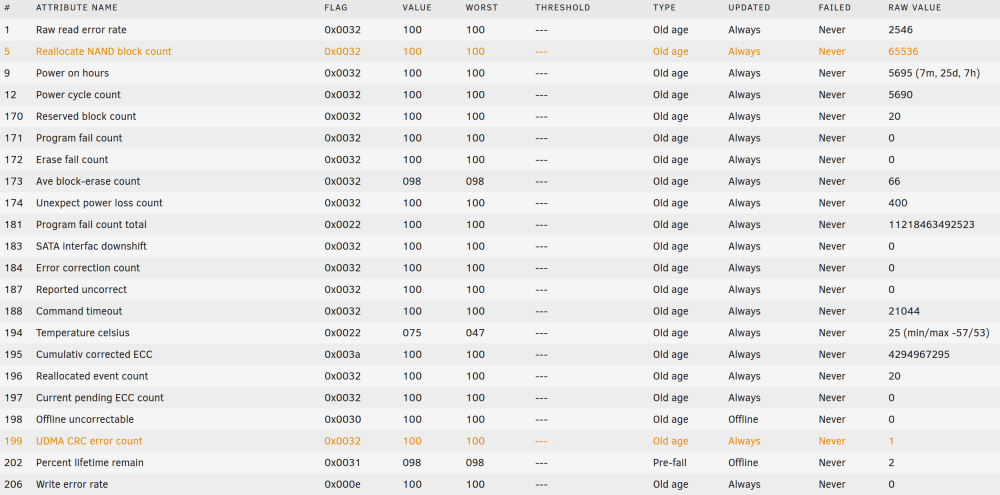Click the FAILED column header
This screenshot has height=495, width=1000.
point(834,8)
